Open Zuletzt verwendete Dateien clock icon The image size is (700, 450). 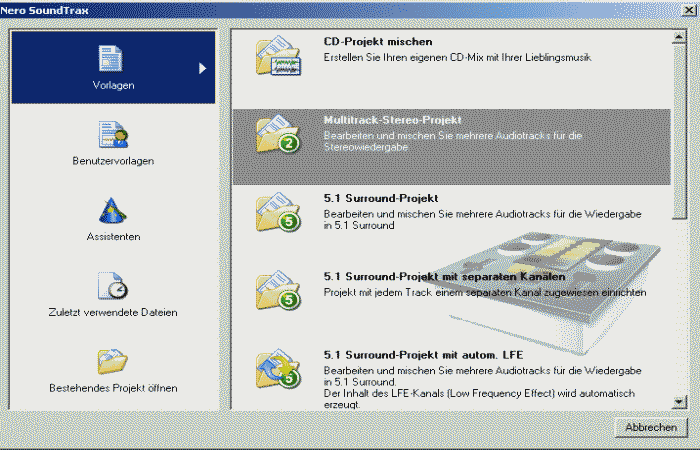112,287
